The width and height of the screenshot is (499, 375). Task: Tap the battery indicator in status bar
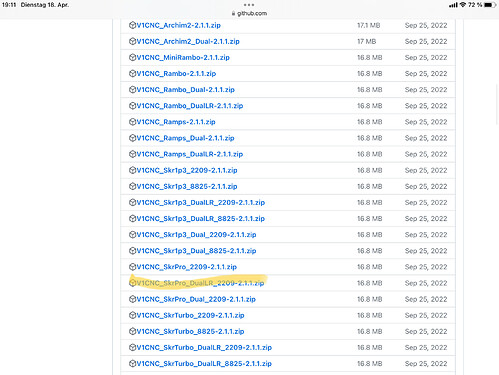tap(490, 5)
